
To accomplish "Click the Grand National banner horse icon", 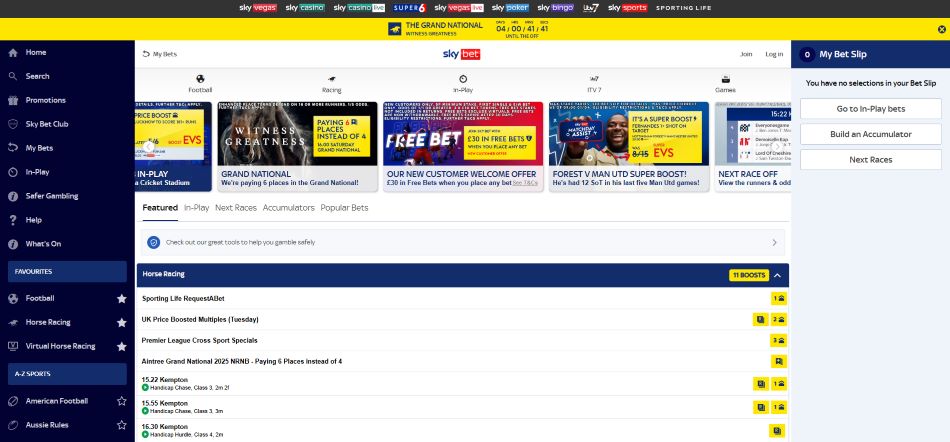I will 395,29.
